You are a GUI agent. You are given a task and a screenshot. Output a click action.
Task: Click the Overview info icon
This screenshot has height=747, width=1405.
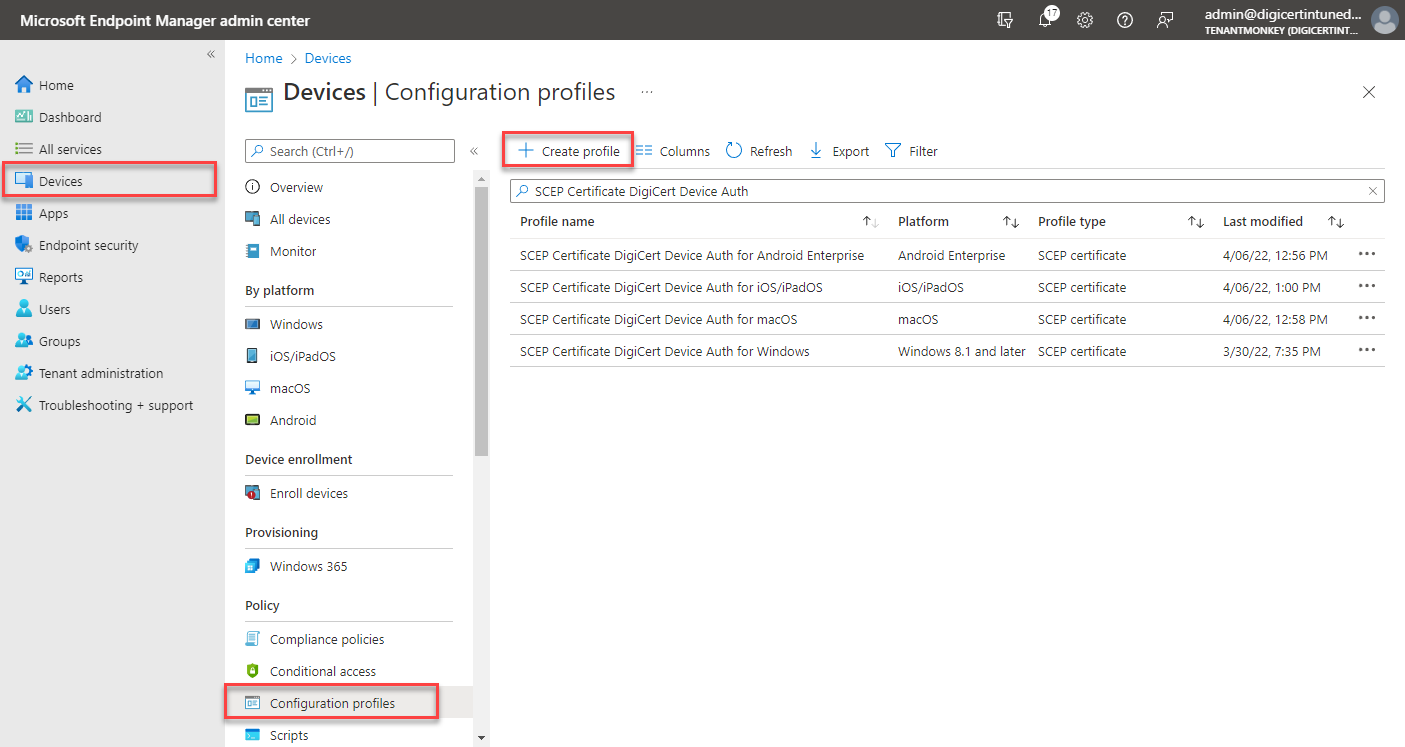(x=253, y=187)
